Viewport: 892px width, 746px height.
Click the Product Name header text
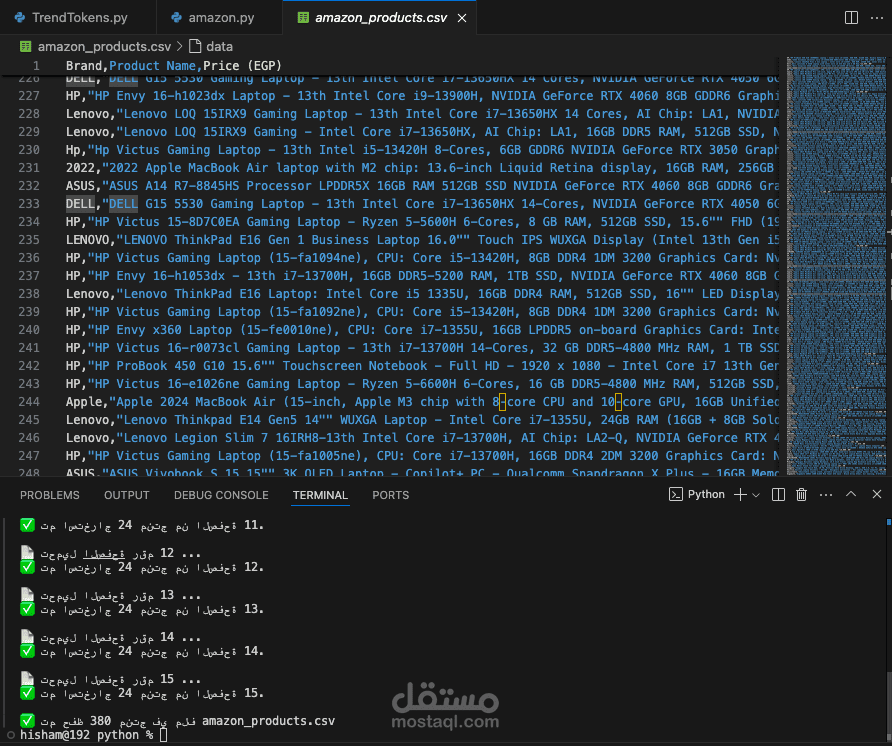(152, 65)
